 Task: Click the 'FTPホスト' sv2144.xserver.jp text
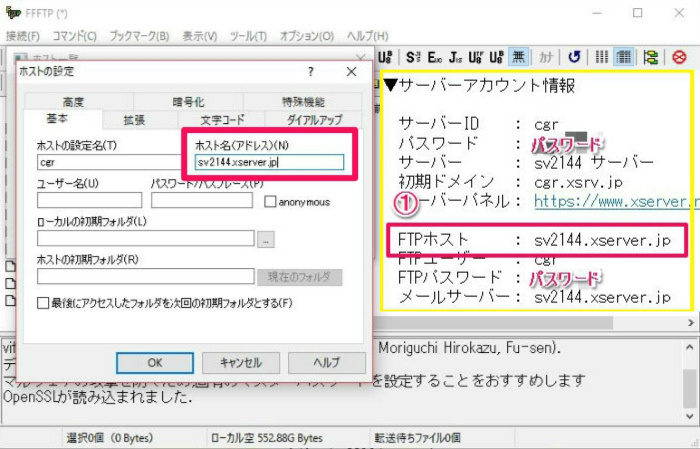(x=602, y=241)
